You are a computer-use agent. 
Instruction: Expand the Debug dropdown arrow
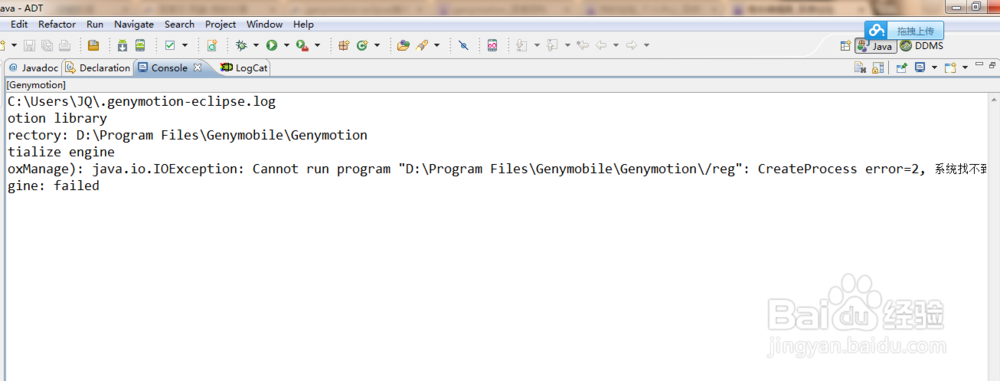coord(256,45)
